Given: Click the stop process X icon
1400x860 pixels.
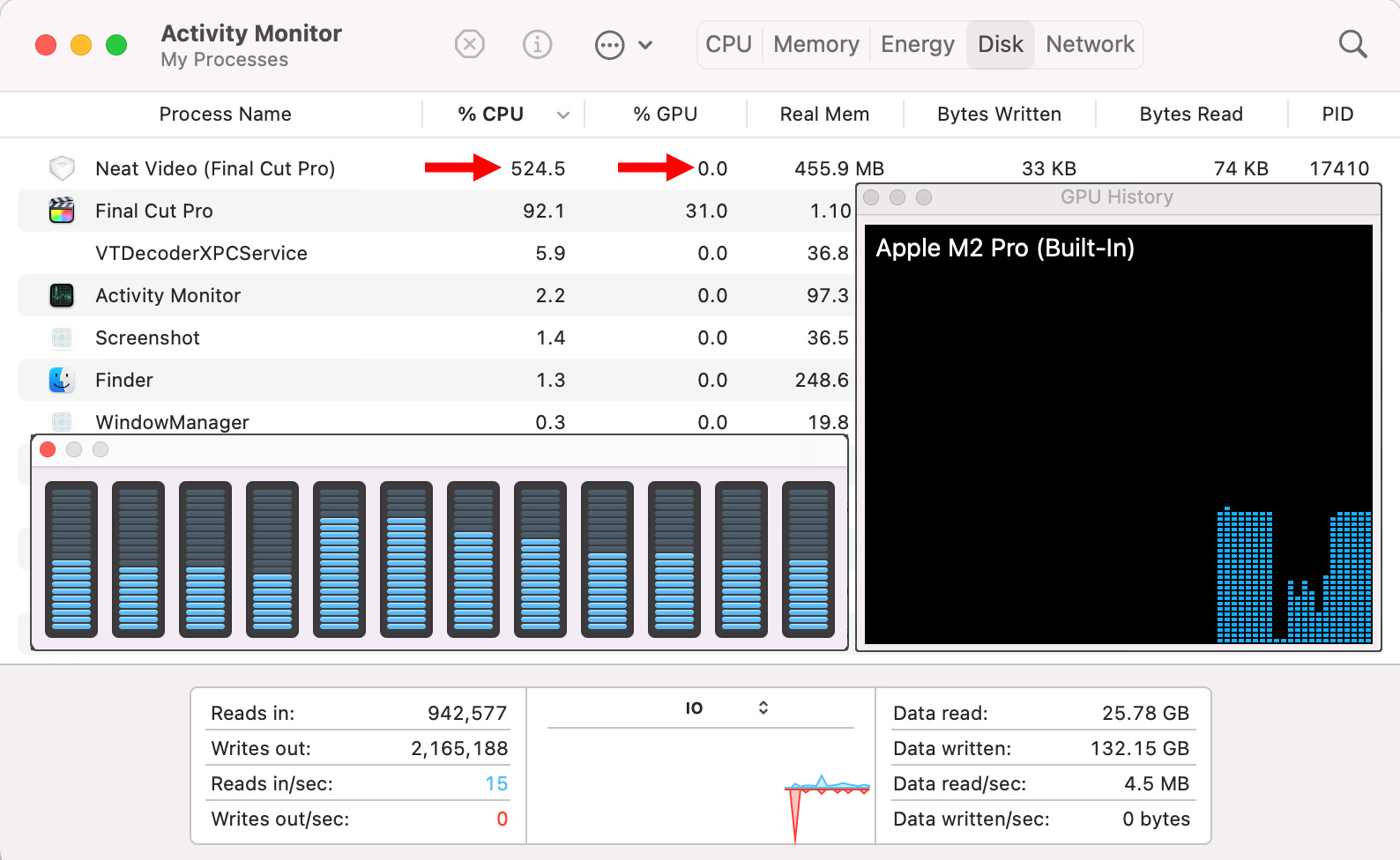Looking at the screenshot, I should (x=470, y=44).
